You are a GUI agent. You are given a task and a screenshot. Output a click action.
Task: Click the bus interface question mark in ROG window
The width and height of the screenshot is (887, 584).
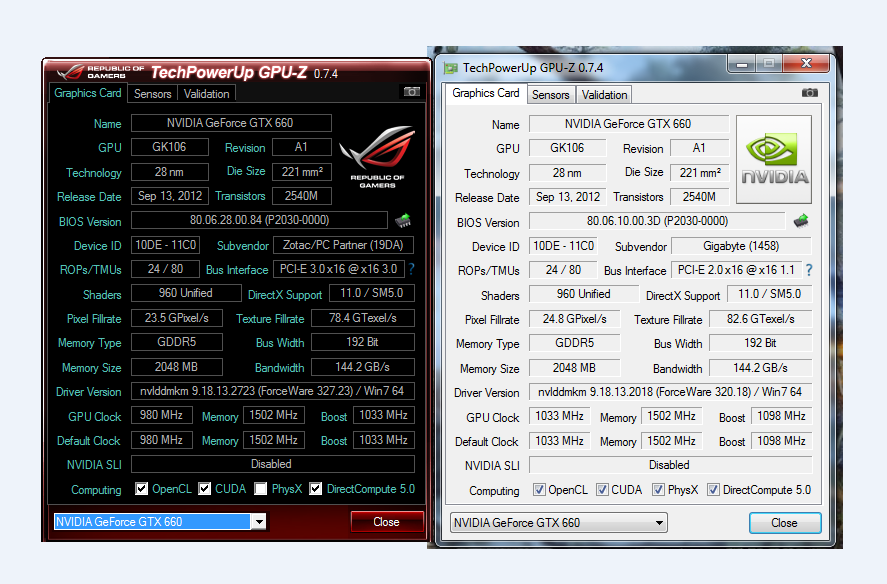[x=412, y=269]
